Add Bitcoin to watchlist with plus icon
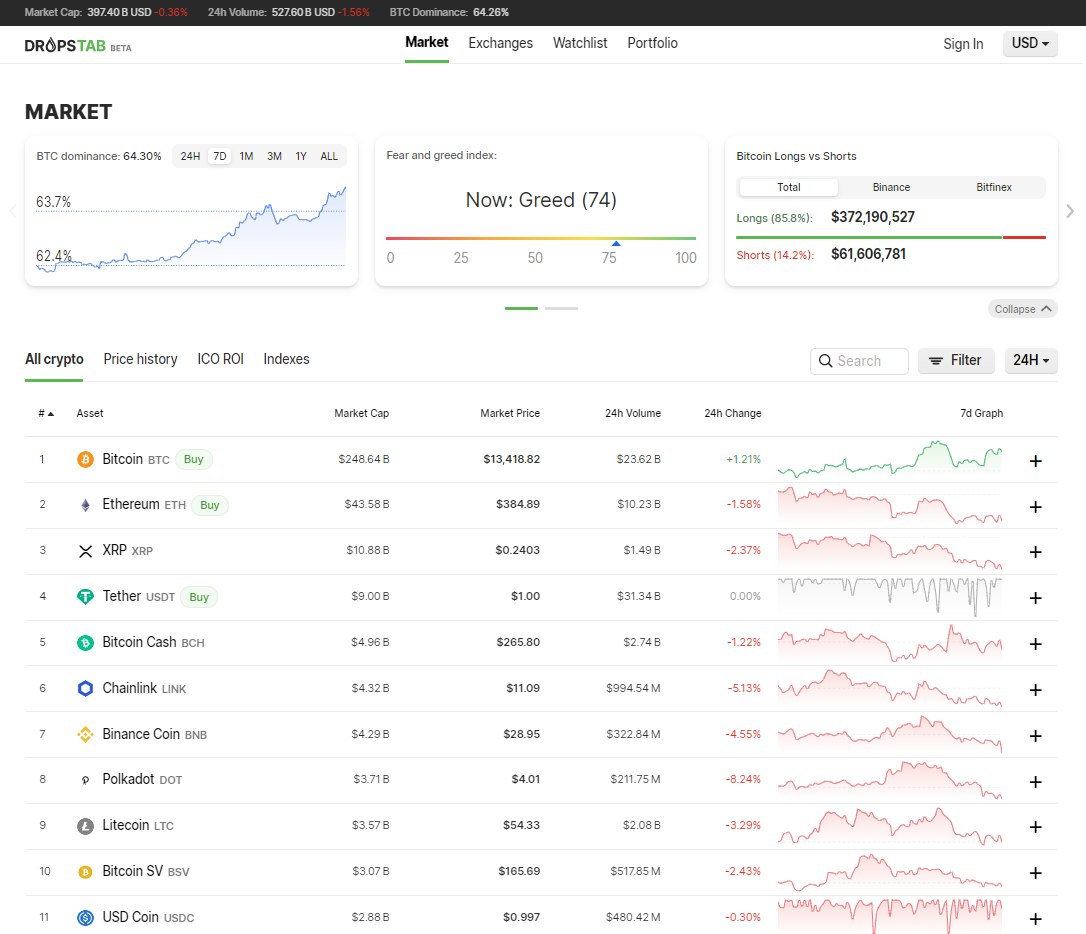This screenshot has height=934, width=1086. [1035, 461]
